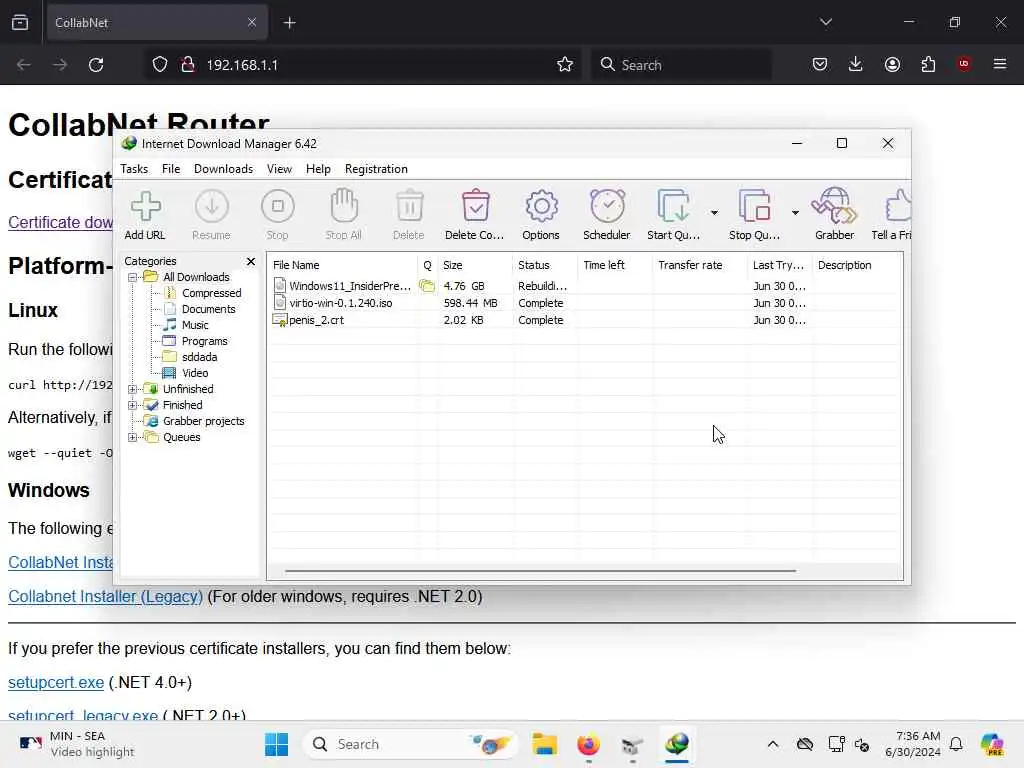Open a new Firefox tab
Viewport: 1024px width, 768px height.
(x=289, y=23)
